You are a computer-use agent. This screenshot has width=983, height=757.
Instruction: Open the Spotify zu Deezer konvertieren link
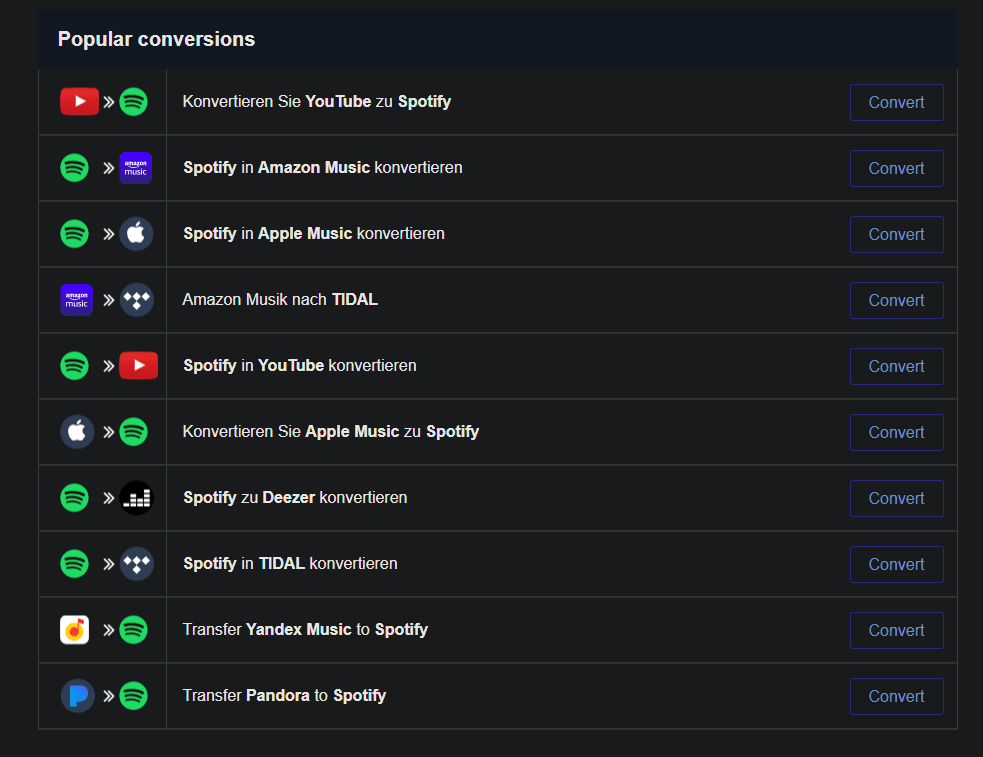pos(295,498)
